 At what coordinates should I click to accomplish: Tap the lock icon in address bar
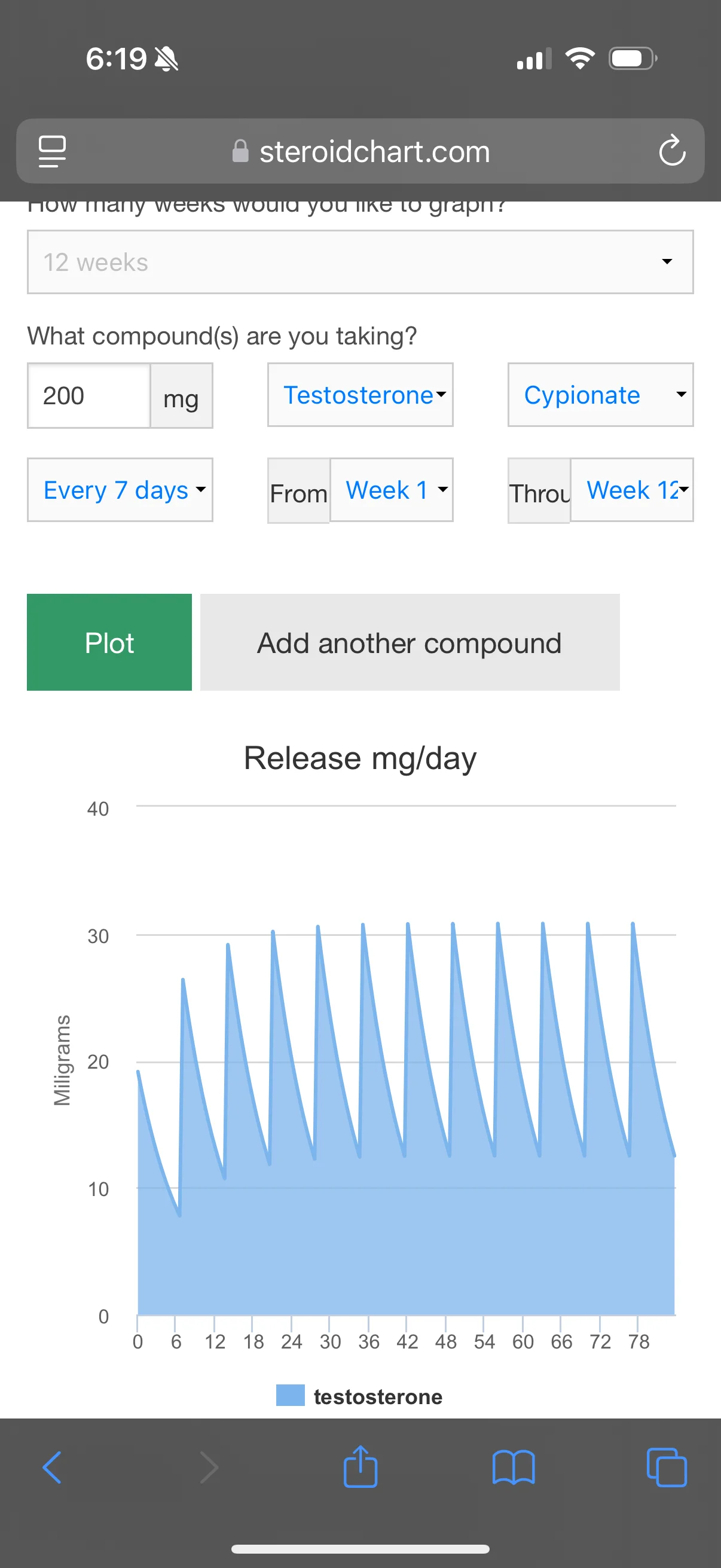pos(240,151)
